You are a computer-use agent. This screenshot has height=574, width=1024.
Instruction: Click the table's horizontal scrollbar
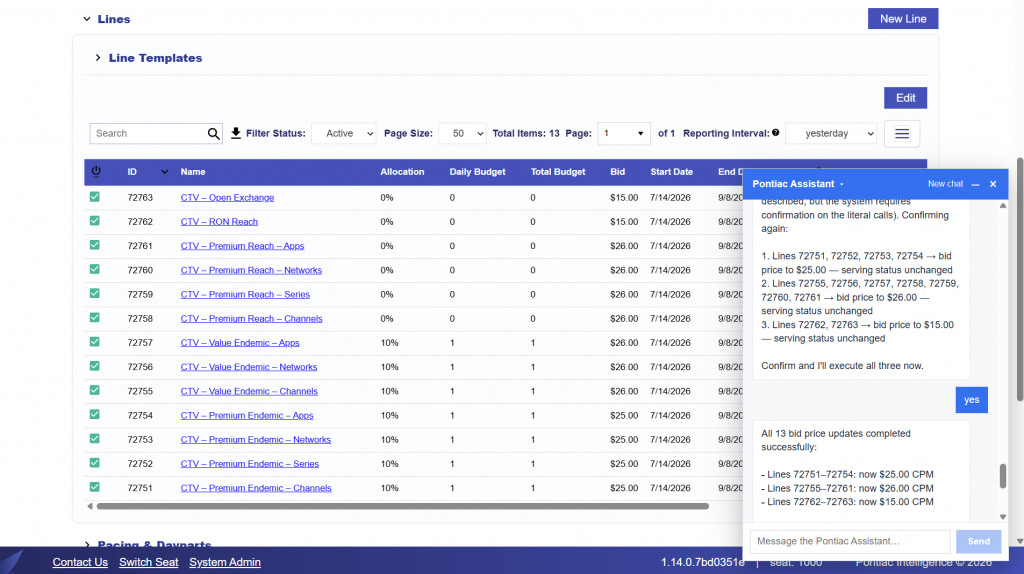point(402,506)
